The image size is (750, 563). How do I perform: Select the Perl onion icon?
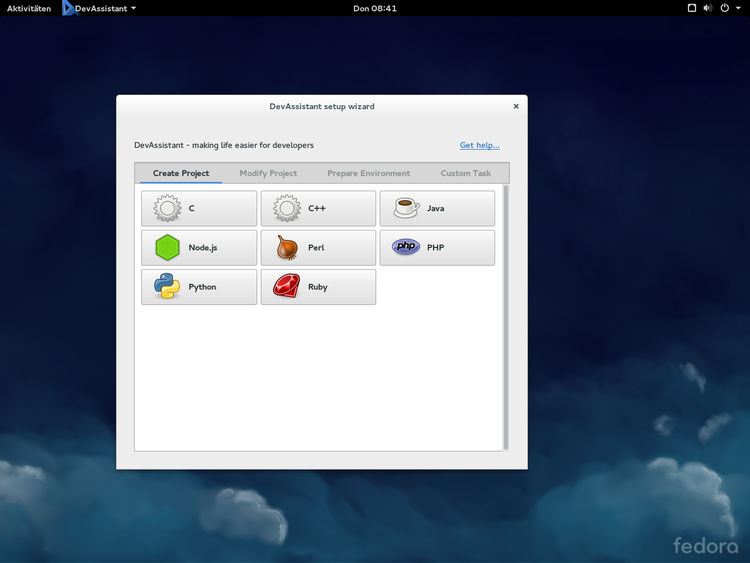287,248
